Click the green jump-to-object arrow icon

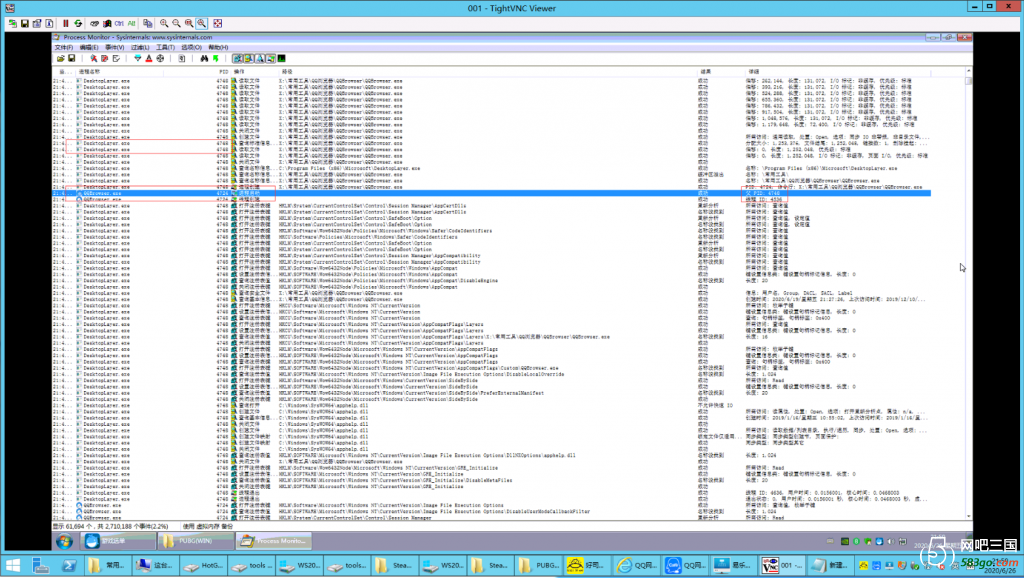coord(216,59)
